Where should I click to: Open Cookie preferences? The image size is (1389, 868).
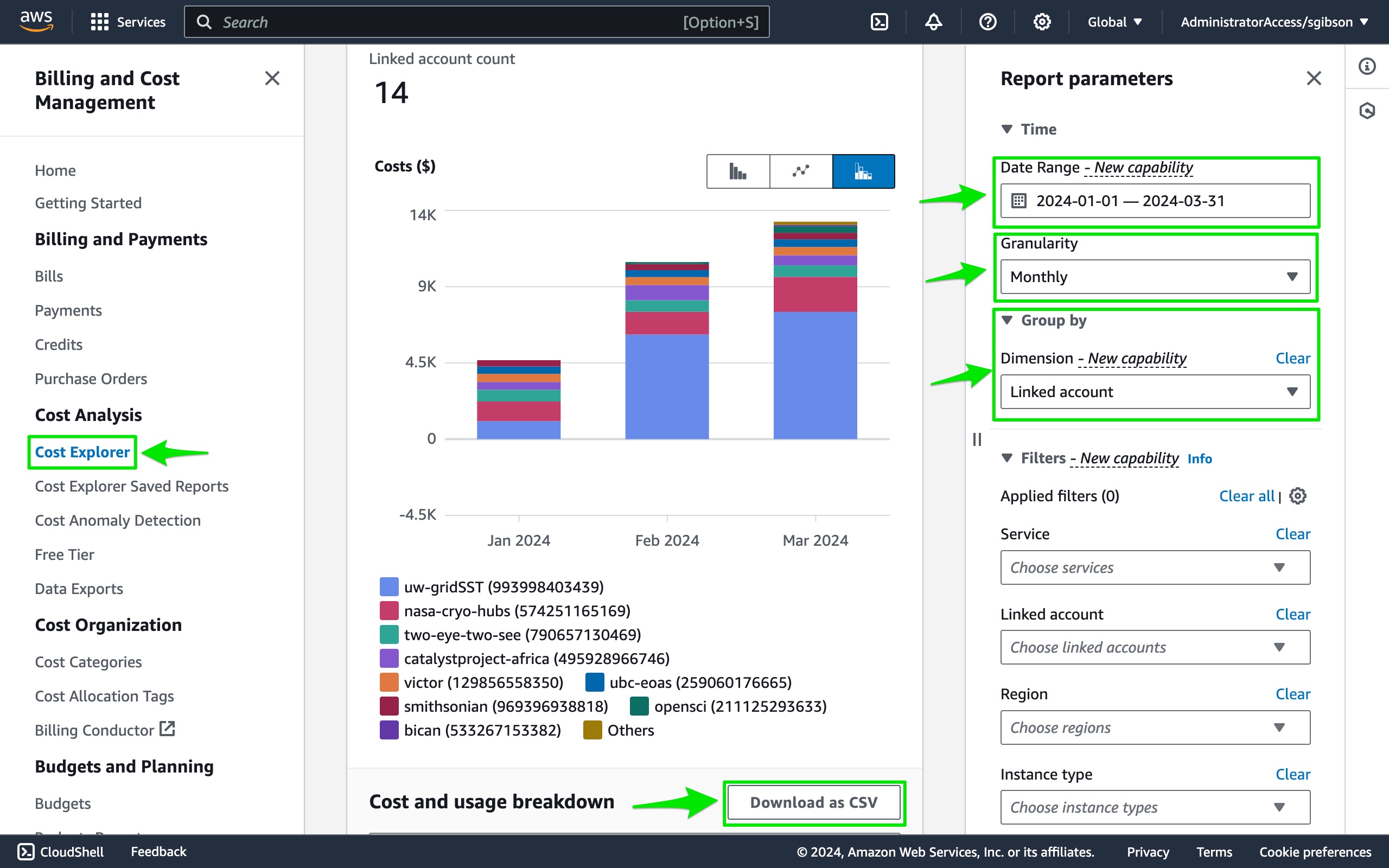point(1315,852)
